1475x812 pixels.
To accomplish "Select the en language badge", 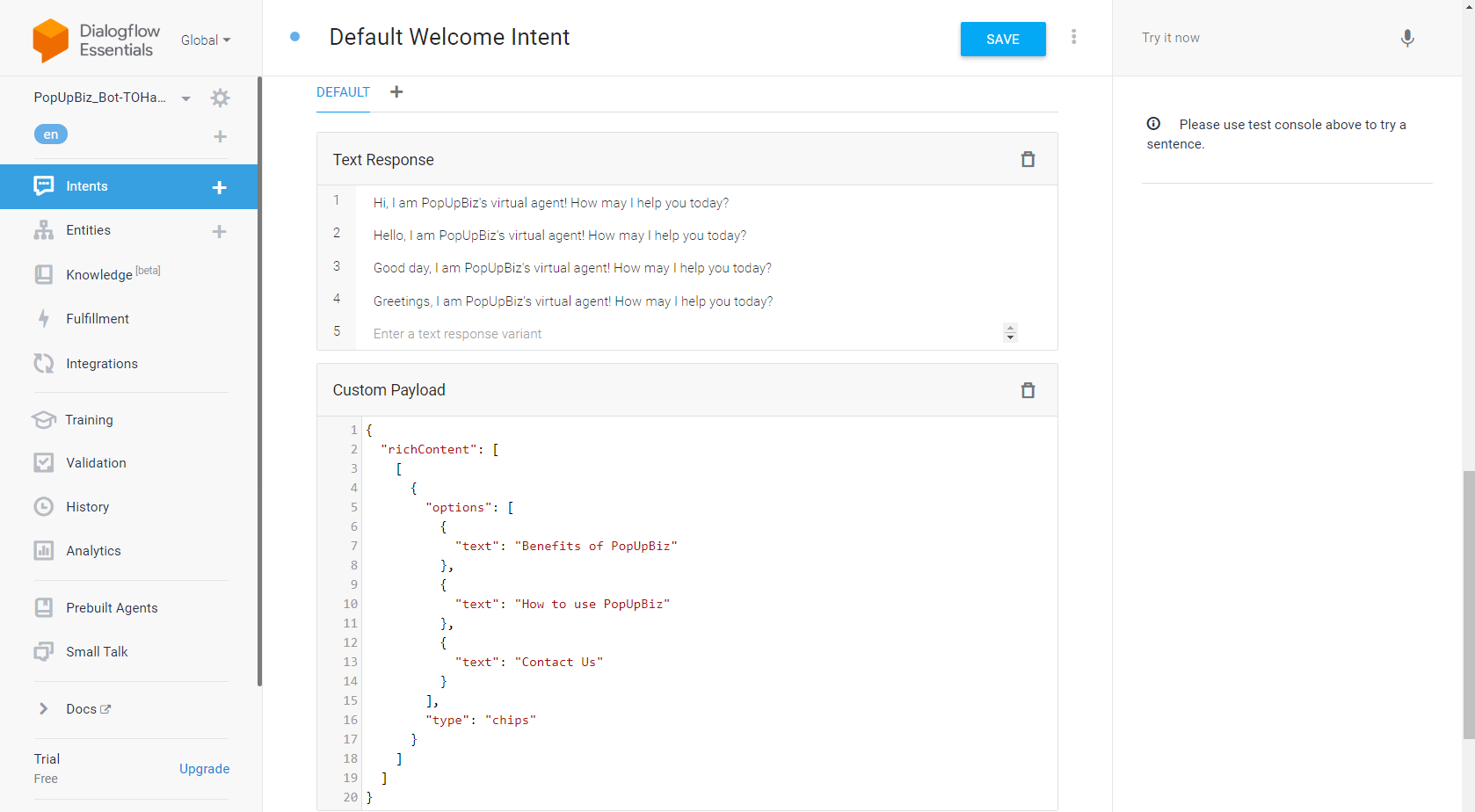I will pyautogui.click(x=51, y=134).
